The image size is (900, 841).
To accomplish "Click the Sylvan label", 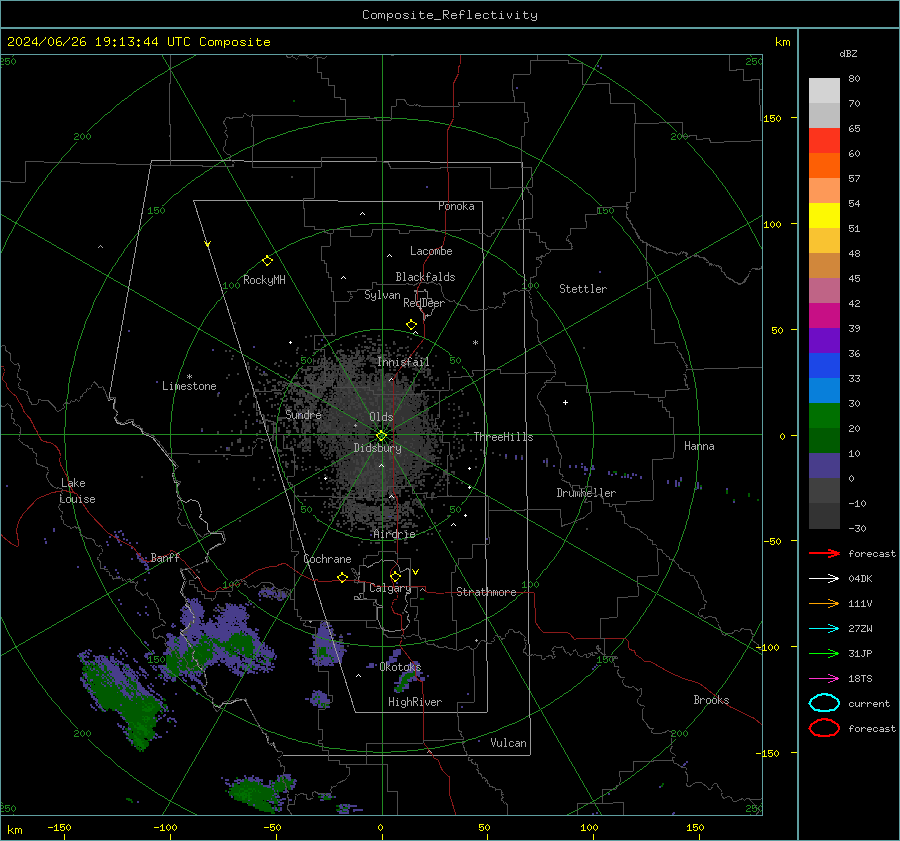I will [x=382, y=295].
